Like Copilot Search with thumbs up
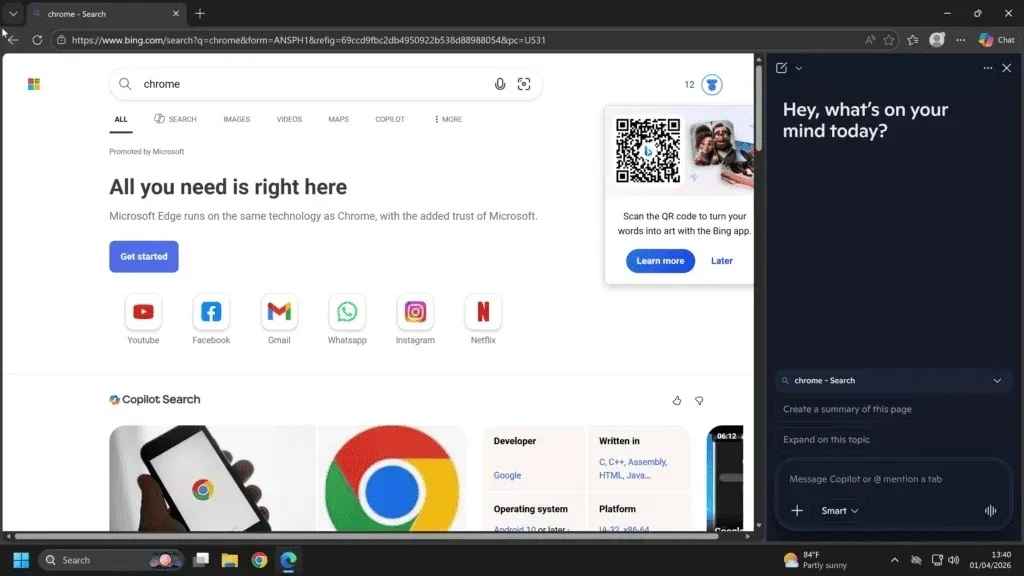The image size is (1024, 576). click(x=677, y=400)
